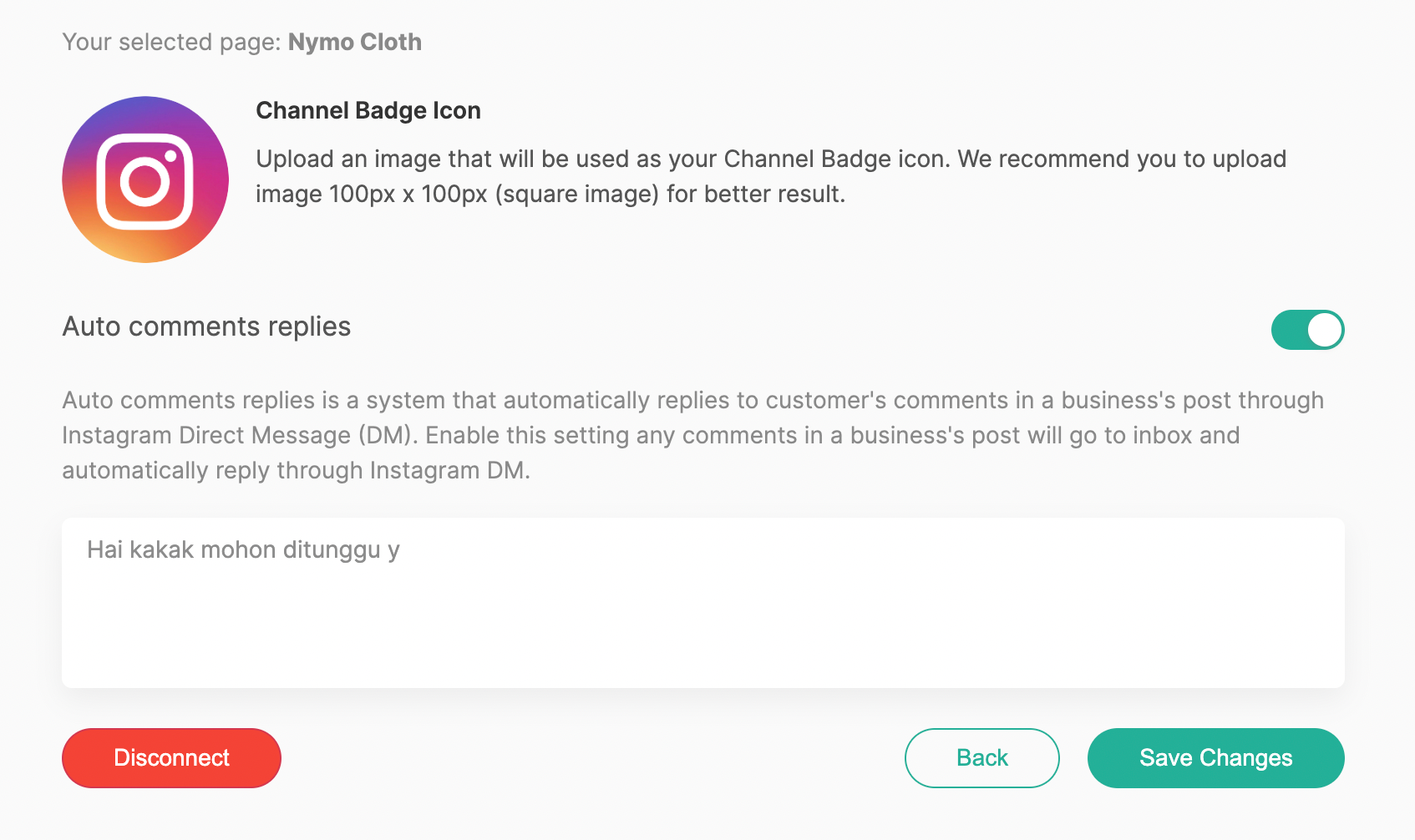
Task: Click "Instagram Direct Message (DM)" in description
Action: pos(239,435)
